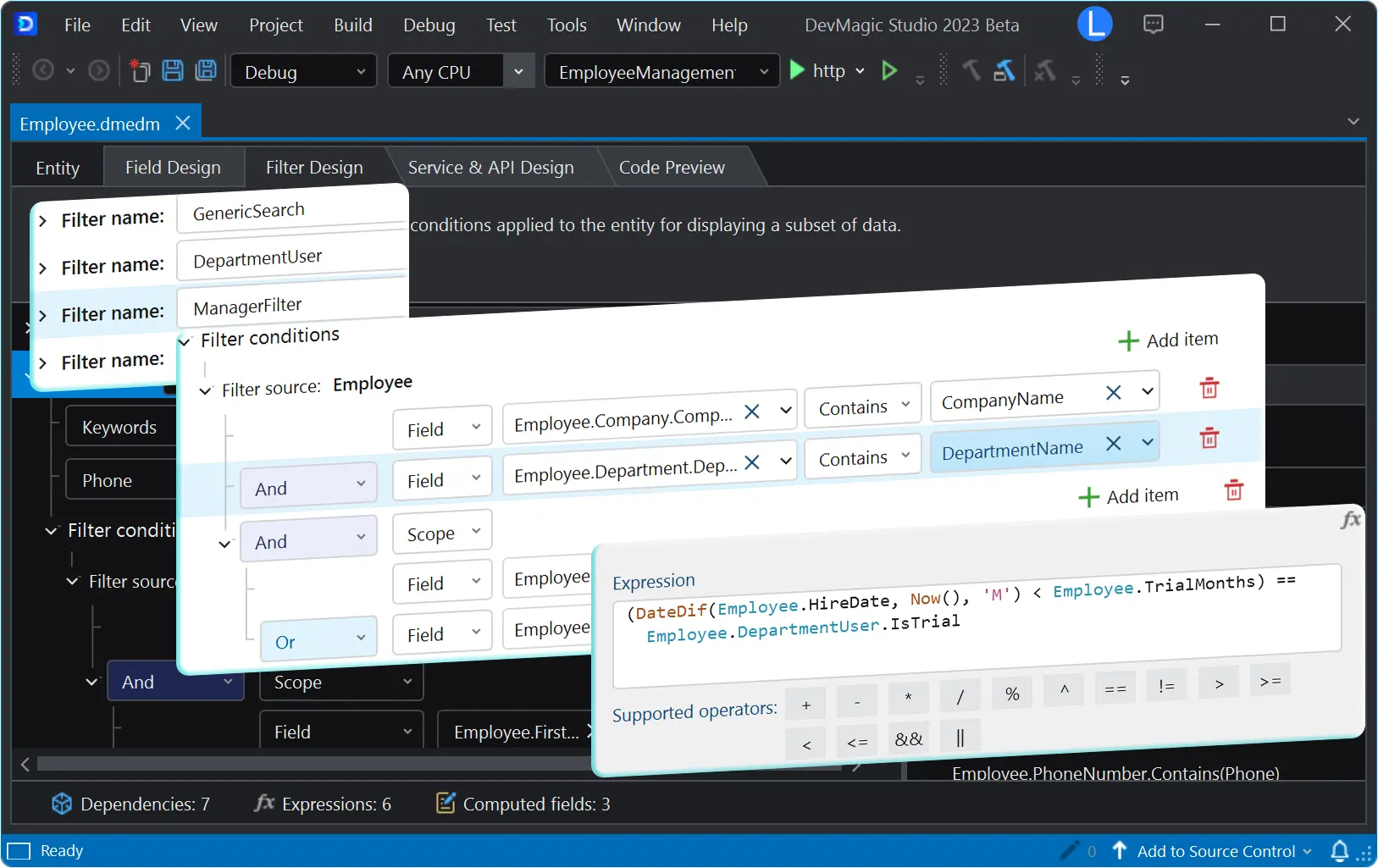Delete the CompanyName condition with the trash icon
This screenshot has width=1378, height=868.
pos(1209,389)
